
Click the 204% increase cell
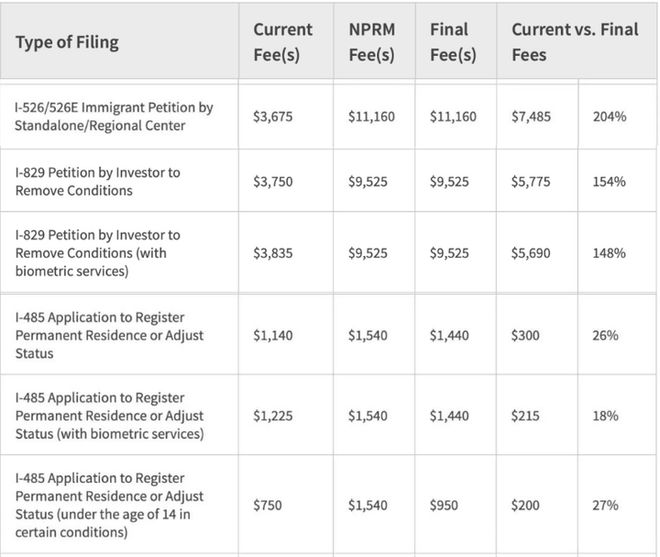(609, 117)
